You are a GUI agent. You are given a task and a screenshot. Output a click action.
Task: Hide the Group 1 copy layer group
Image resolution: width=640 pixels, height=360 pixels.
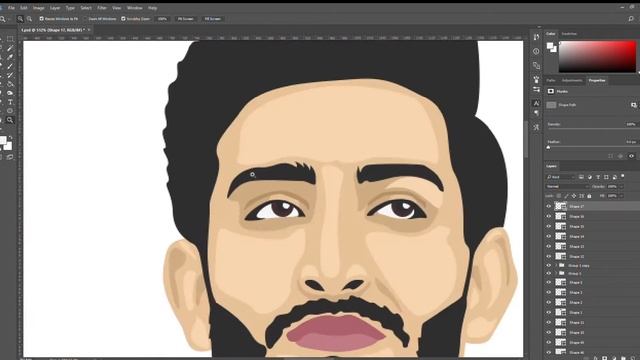pyautogui.click(x=549, y=266)
